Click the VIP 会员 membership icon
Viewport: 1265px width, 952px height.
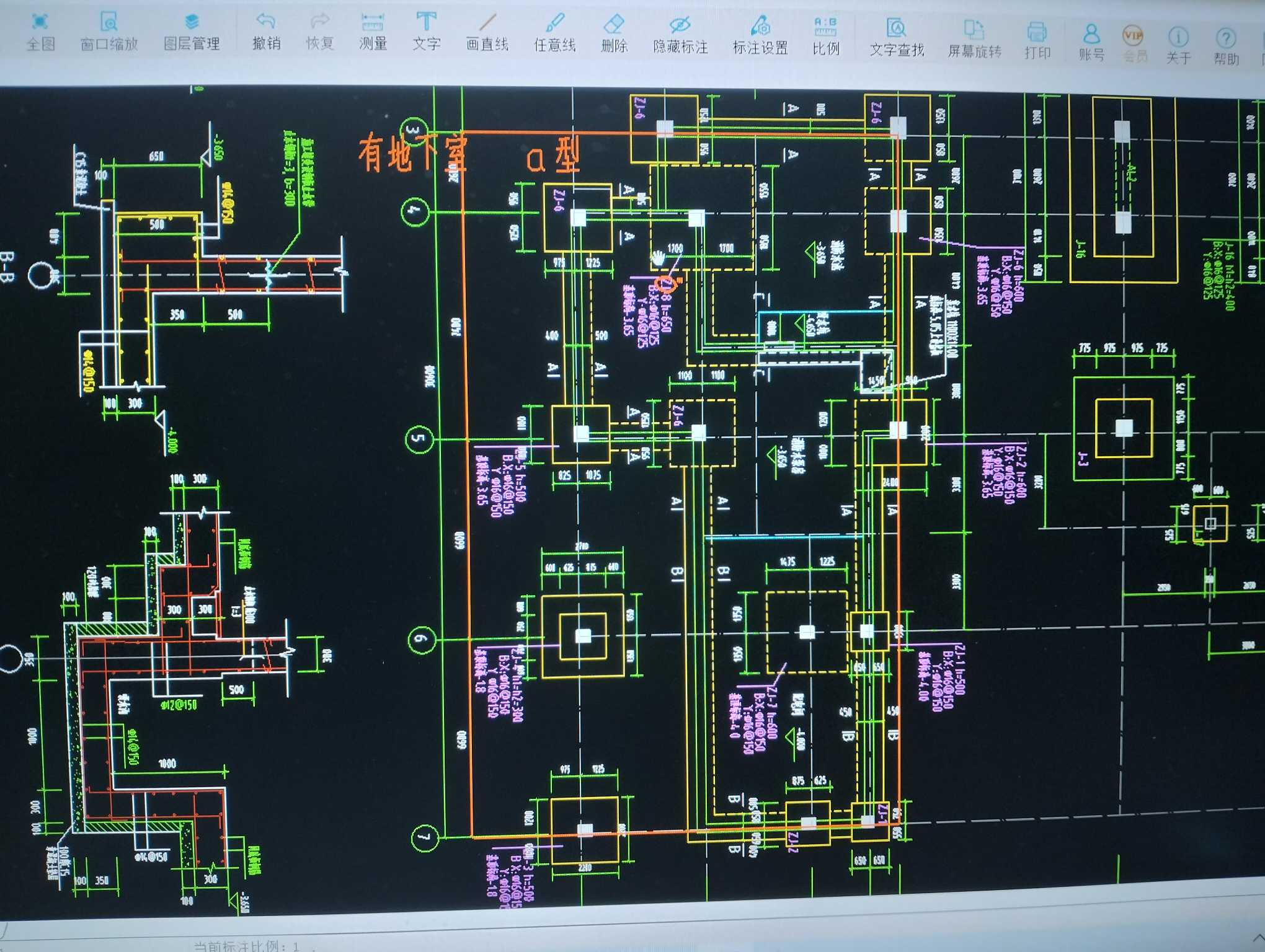(x=1135, y=44)
